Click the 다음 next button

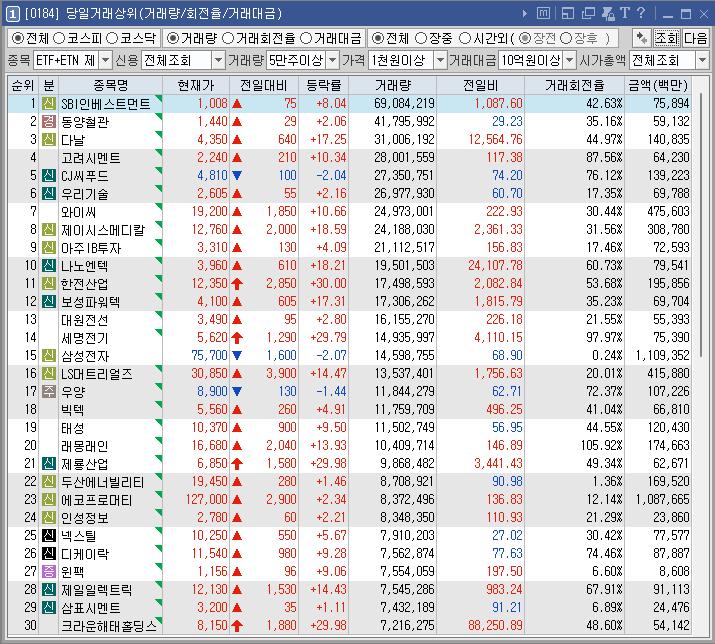(695, 38)
